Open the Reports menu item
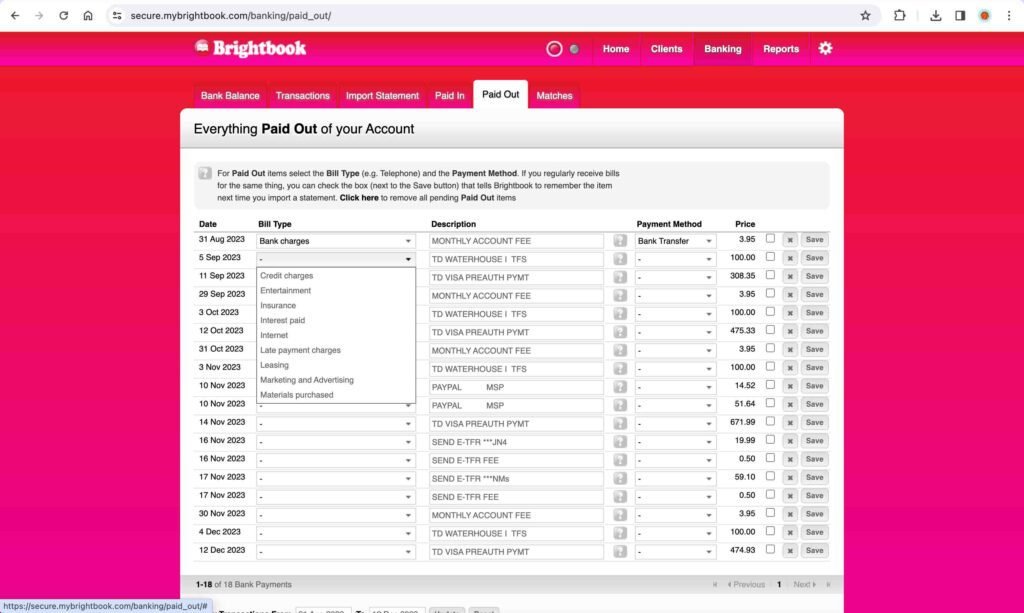The height and width of the screenshot is (613, 1024). 781,48
